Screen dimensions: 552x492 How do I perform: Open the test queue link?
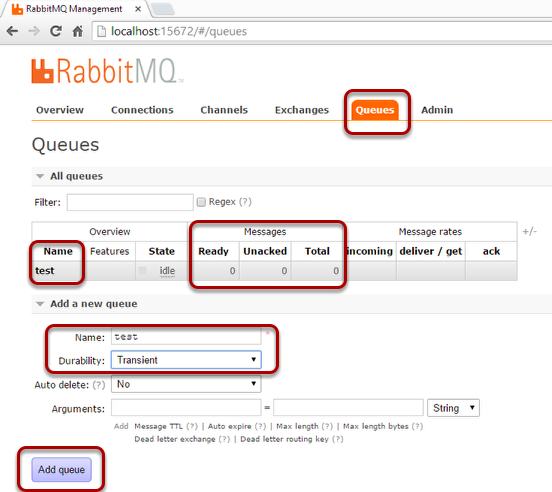[45, 271]
